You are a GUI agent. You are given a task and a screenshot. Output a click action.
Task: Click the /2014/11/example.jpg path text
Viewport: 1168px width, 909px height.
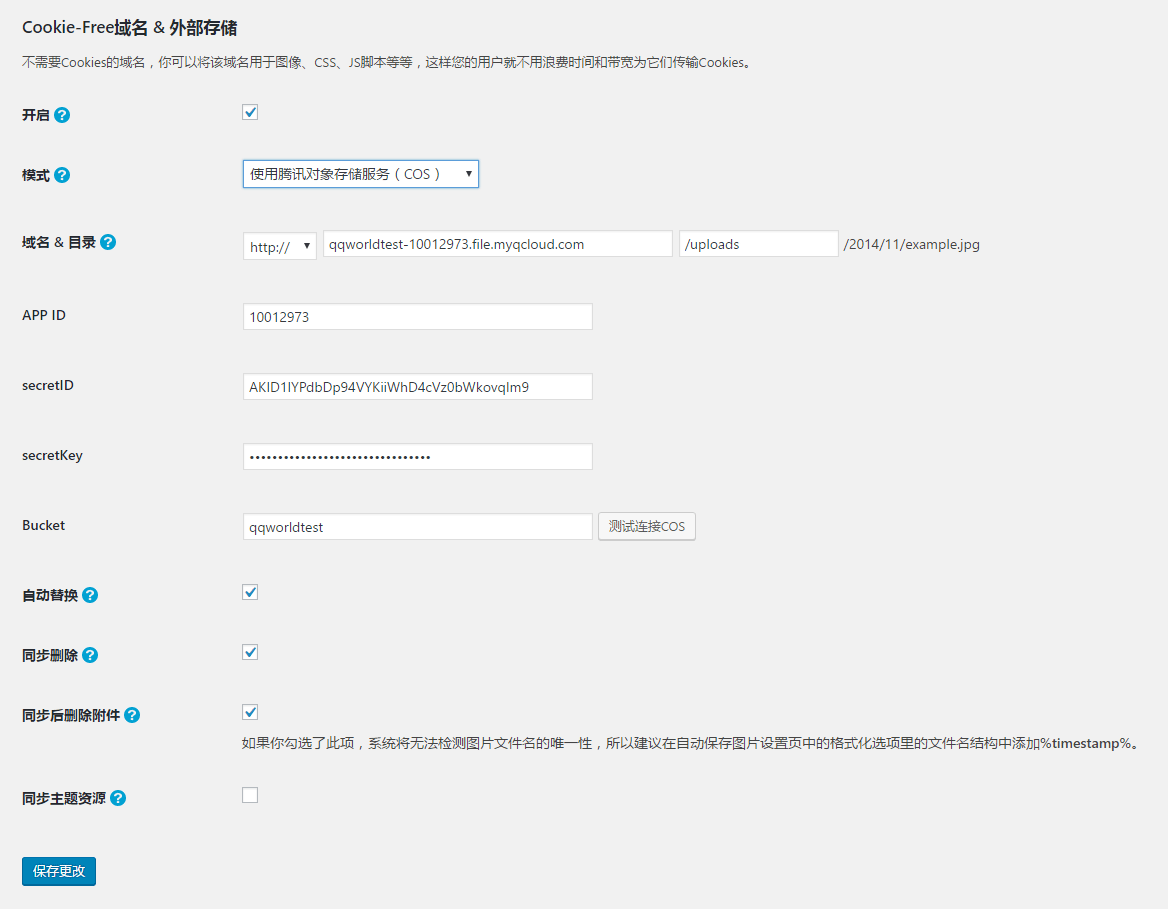point(912,244)
